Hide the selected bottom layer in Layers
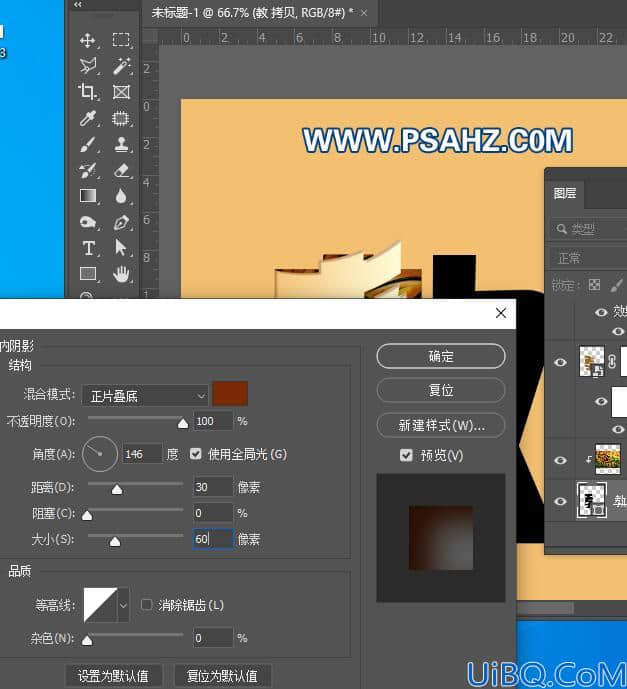The height and width of the screenshot is (689, 627). pos(560,501)
